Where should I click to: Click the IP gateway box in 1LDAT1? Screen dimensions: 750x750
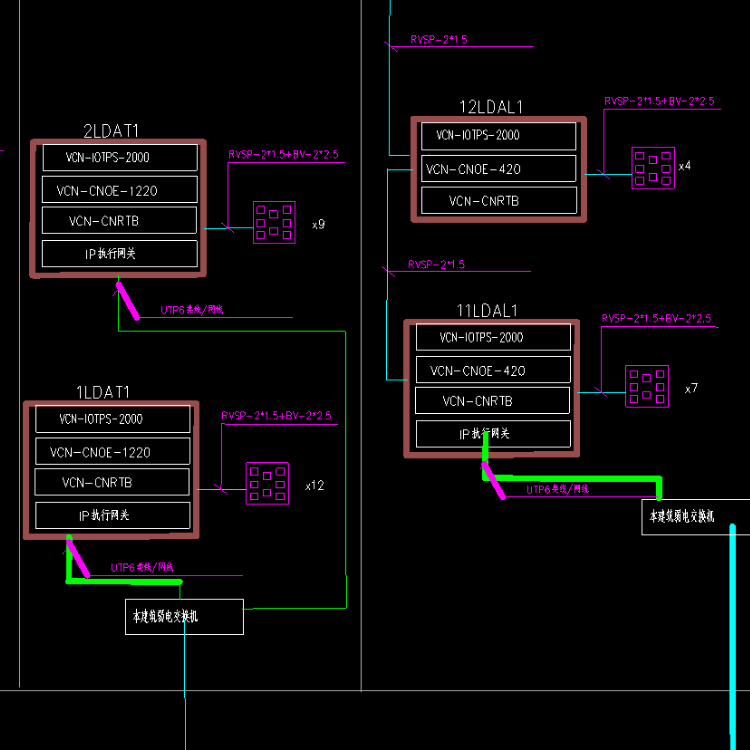(x=113, y=515)
